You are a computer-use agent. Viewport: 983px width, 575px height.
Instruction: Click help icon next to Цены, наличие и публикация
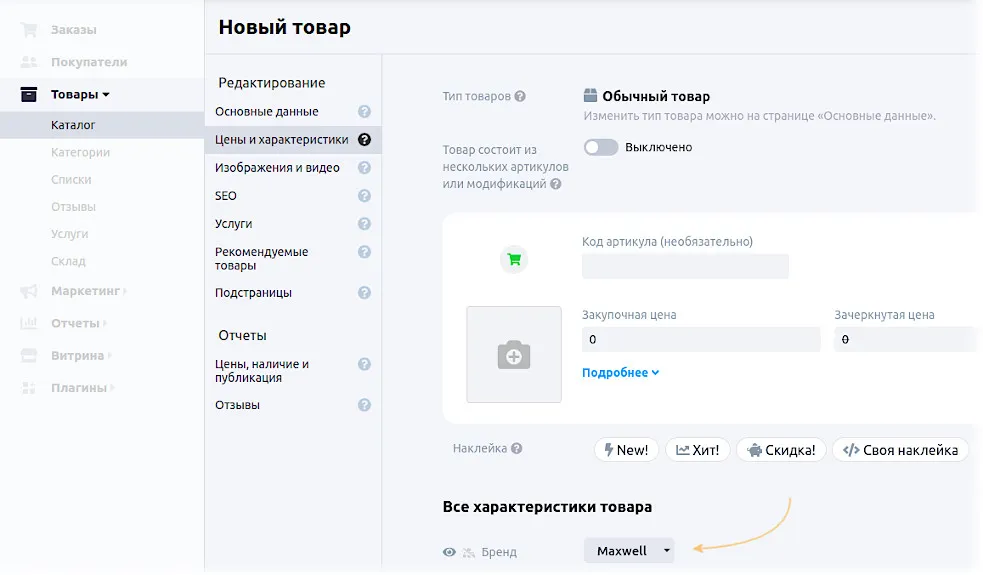click(x=364, y=364)
